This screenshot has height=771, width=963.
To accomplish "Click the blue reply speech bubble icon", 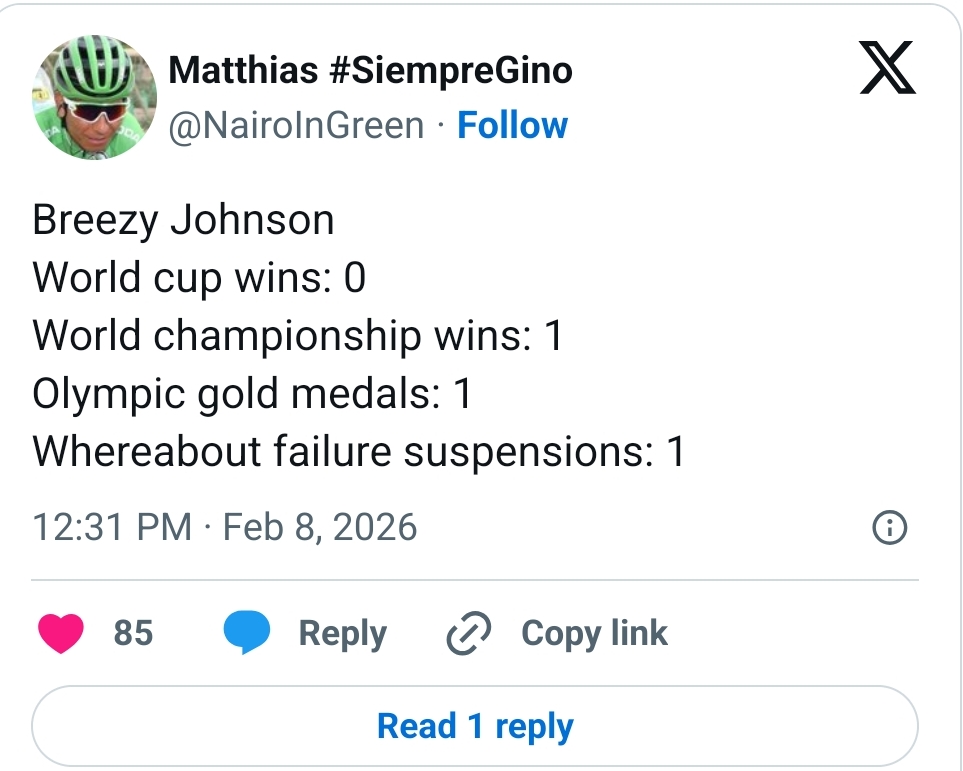I will (246, 633).
